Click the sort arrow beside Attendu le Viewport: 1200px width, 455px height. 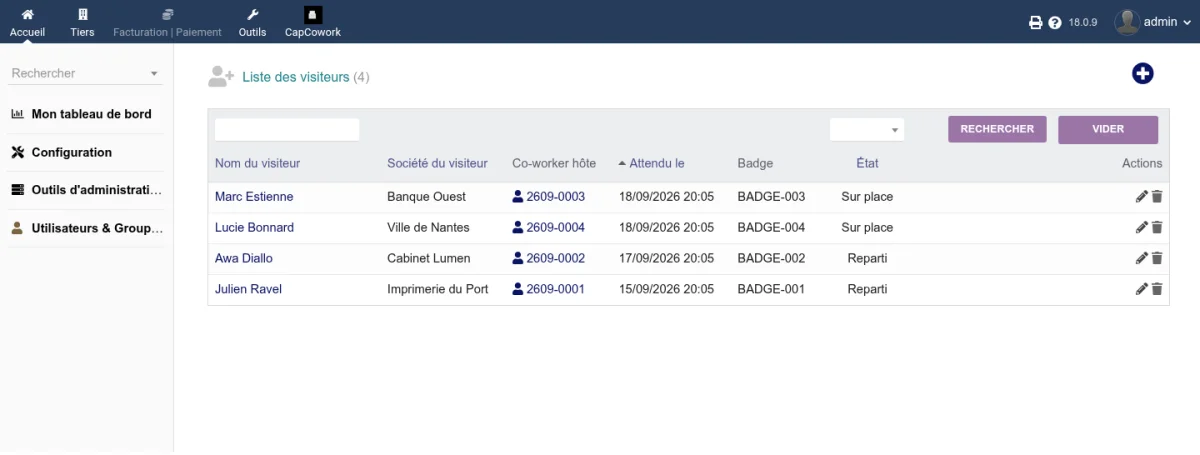(622, 163)
